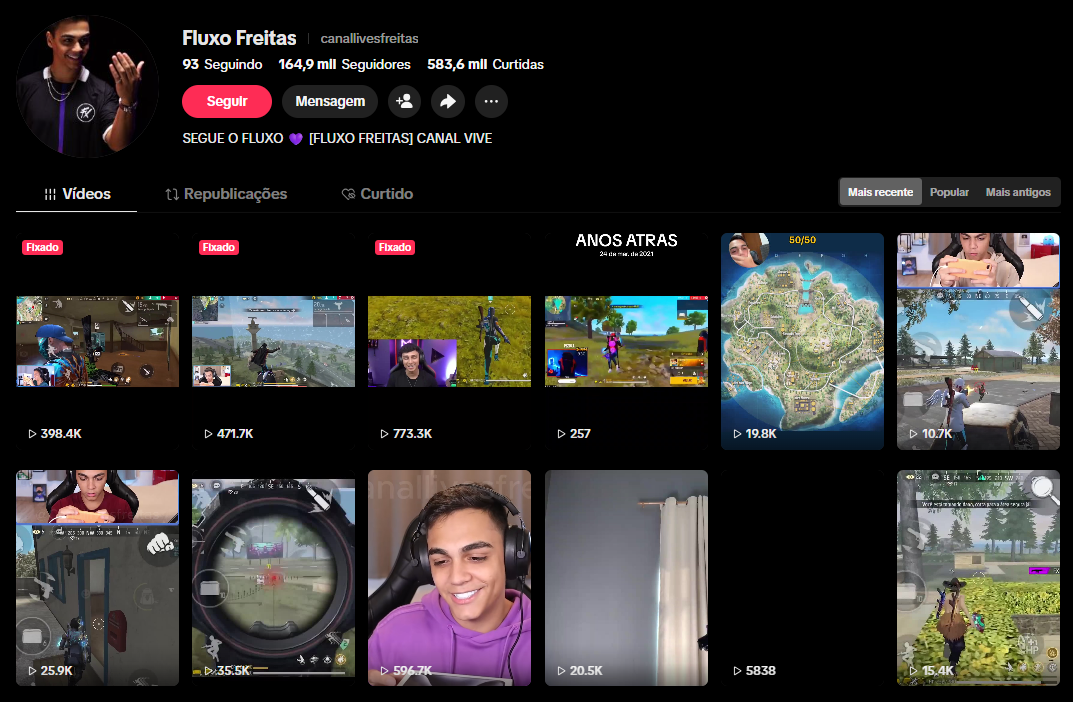Click the play icon beside 19.8K views
The height and width of the screenshot is (702, 1073).
click(x=737, y=434)
